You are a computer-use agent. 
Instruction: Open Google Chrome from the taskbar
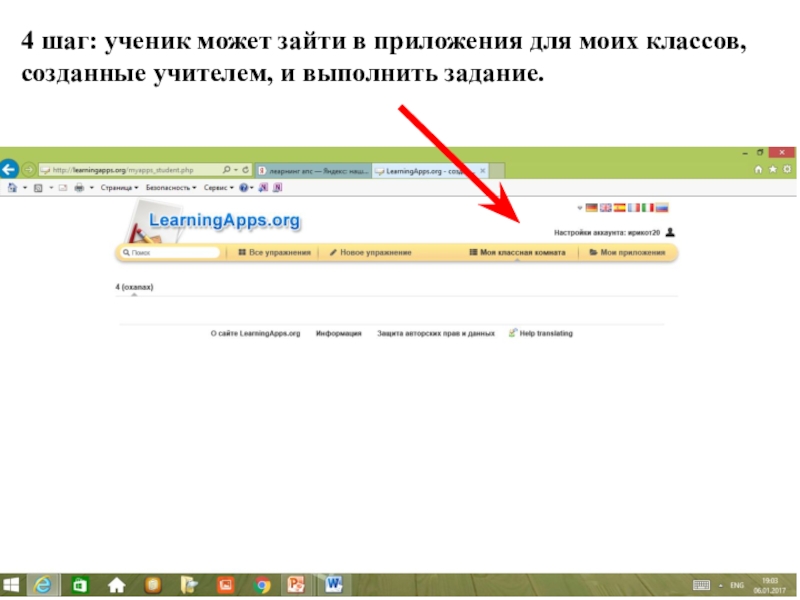point(262,585)
